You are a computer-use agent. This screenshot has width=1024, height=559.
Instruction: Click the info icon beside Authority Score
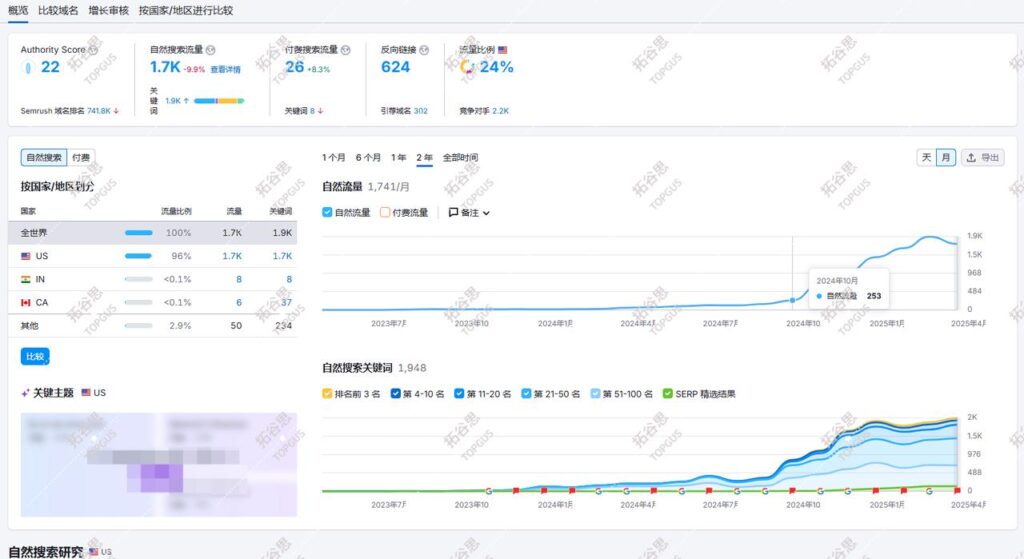coord(93,50)
